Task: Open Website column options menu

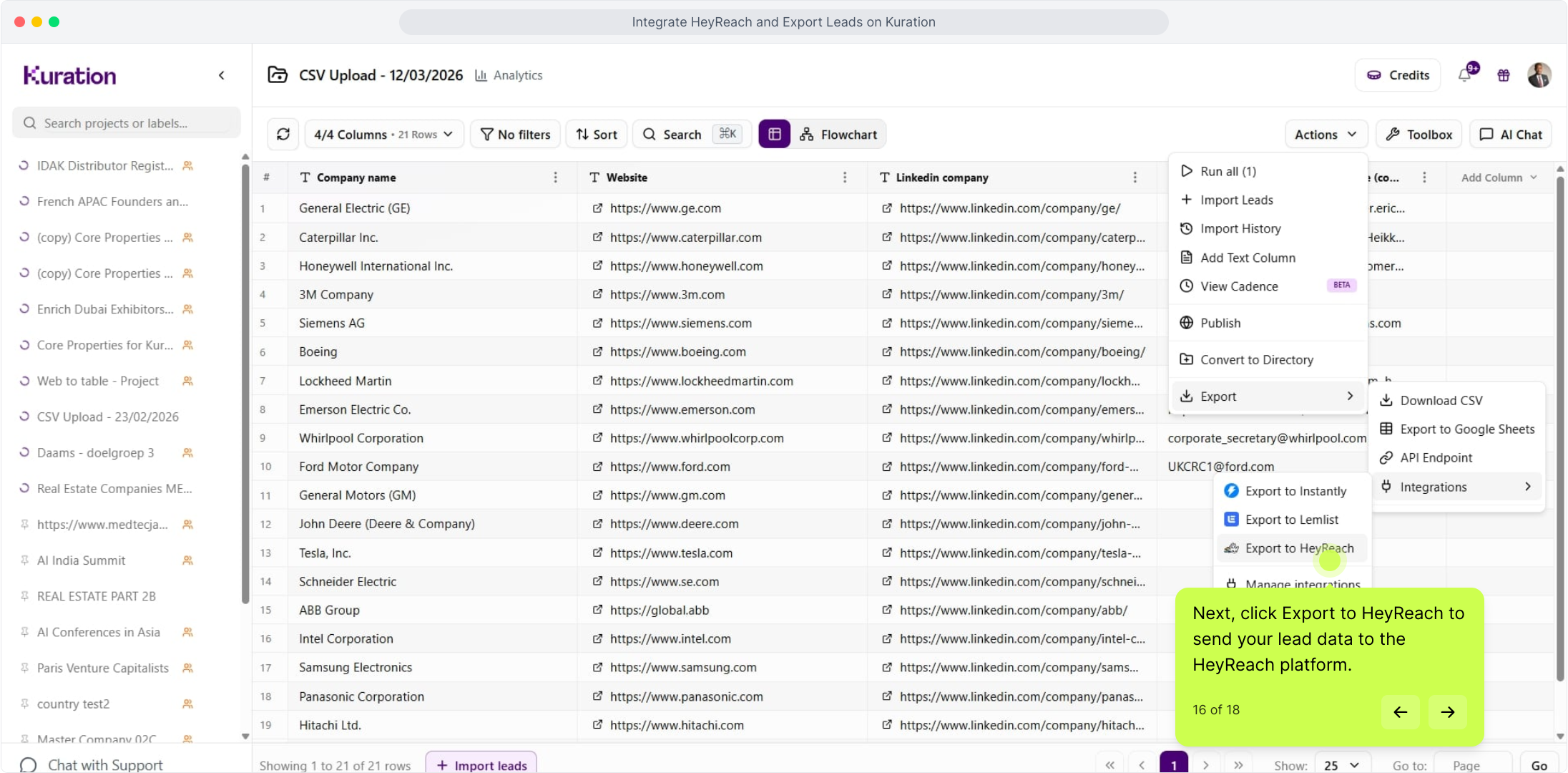Action: pyautogui.click(x=845, y=178)
